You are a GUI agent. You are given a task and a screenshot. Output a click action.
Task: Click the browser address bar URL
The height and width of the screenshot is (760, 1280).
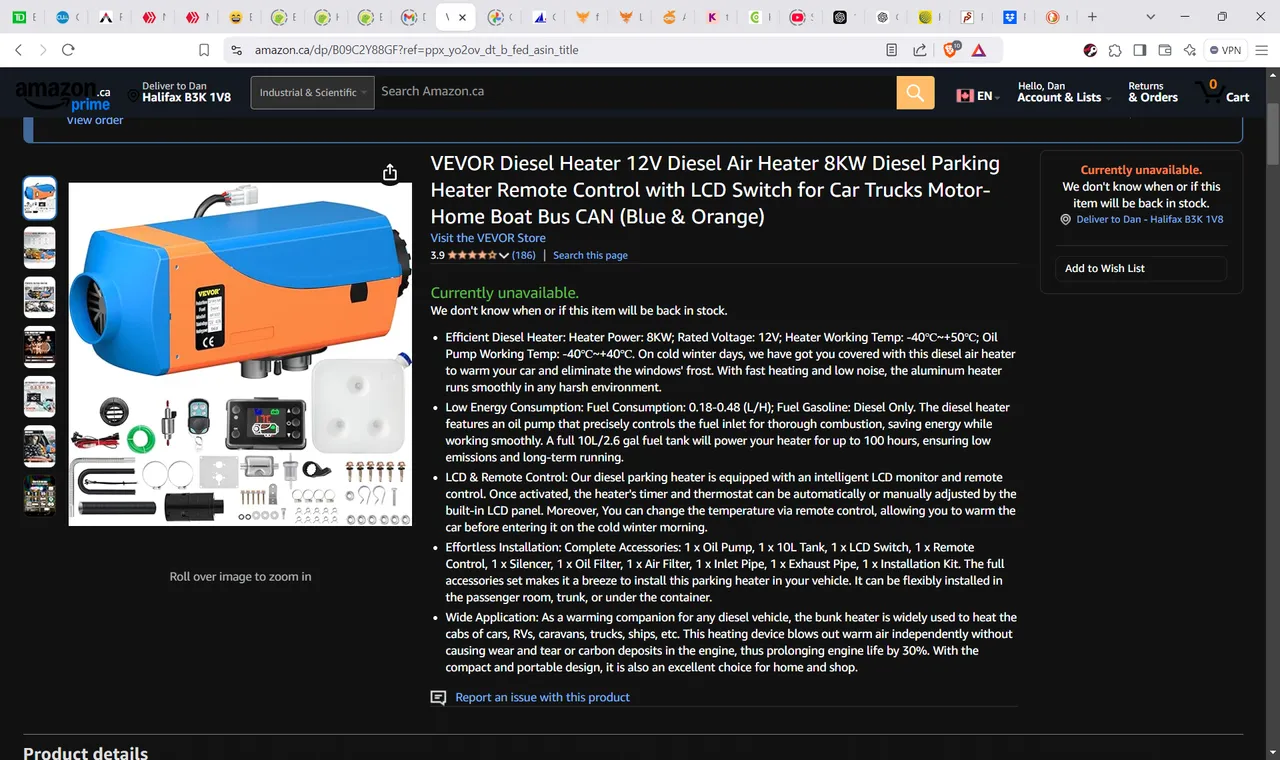pos(416,50)
